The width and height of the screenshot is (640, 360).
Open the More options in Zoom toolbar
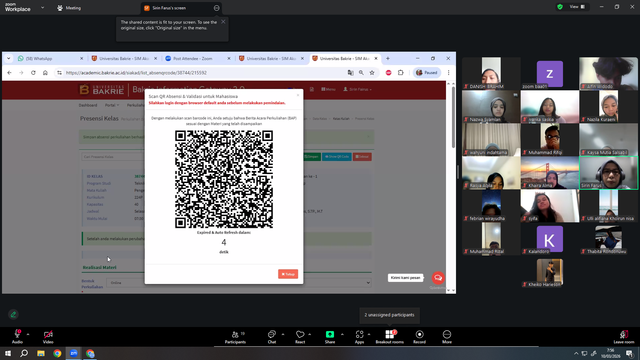click(447, 336)
